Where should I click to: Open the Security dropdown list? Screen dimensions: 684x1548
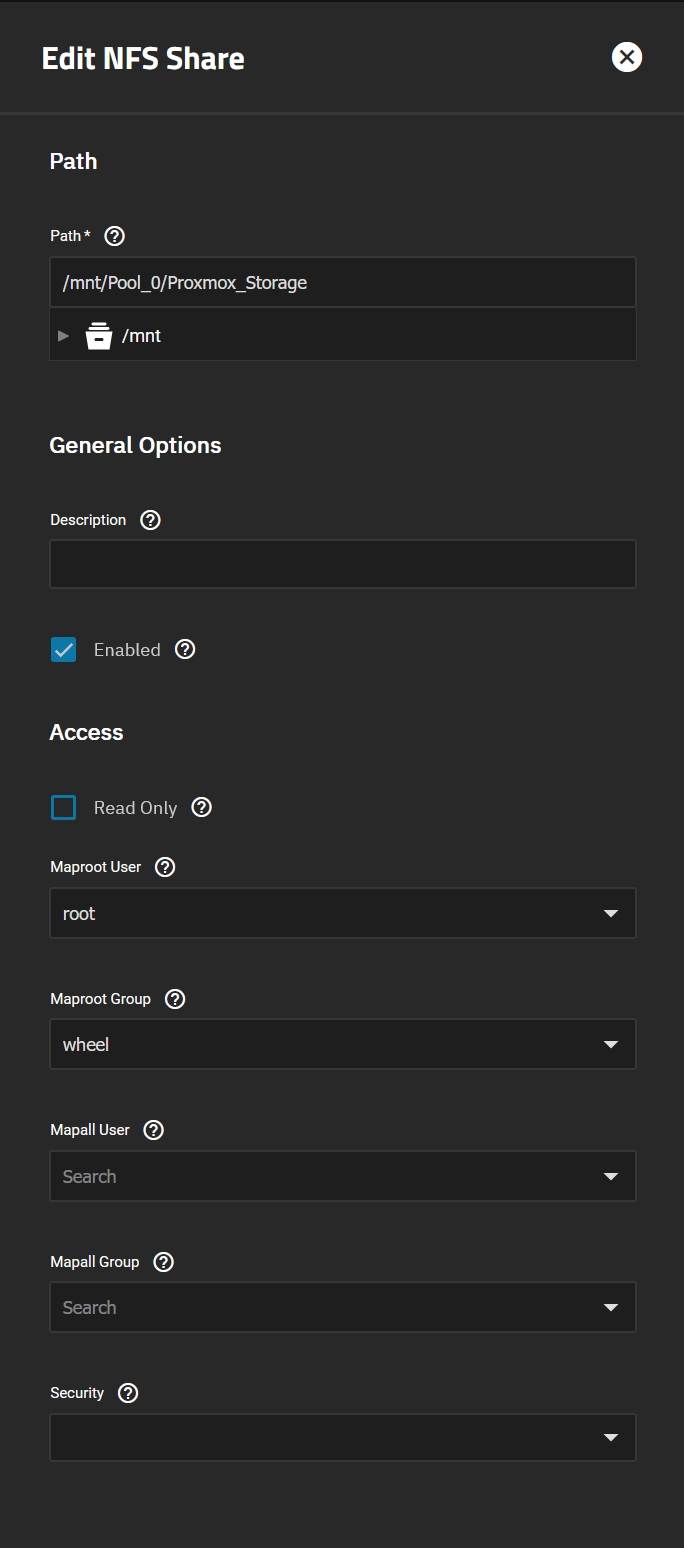(343, 1437)
